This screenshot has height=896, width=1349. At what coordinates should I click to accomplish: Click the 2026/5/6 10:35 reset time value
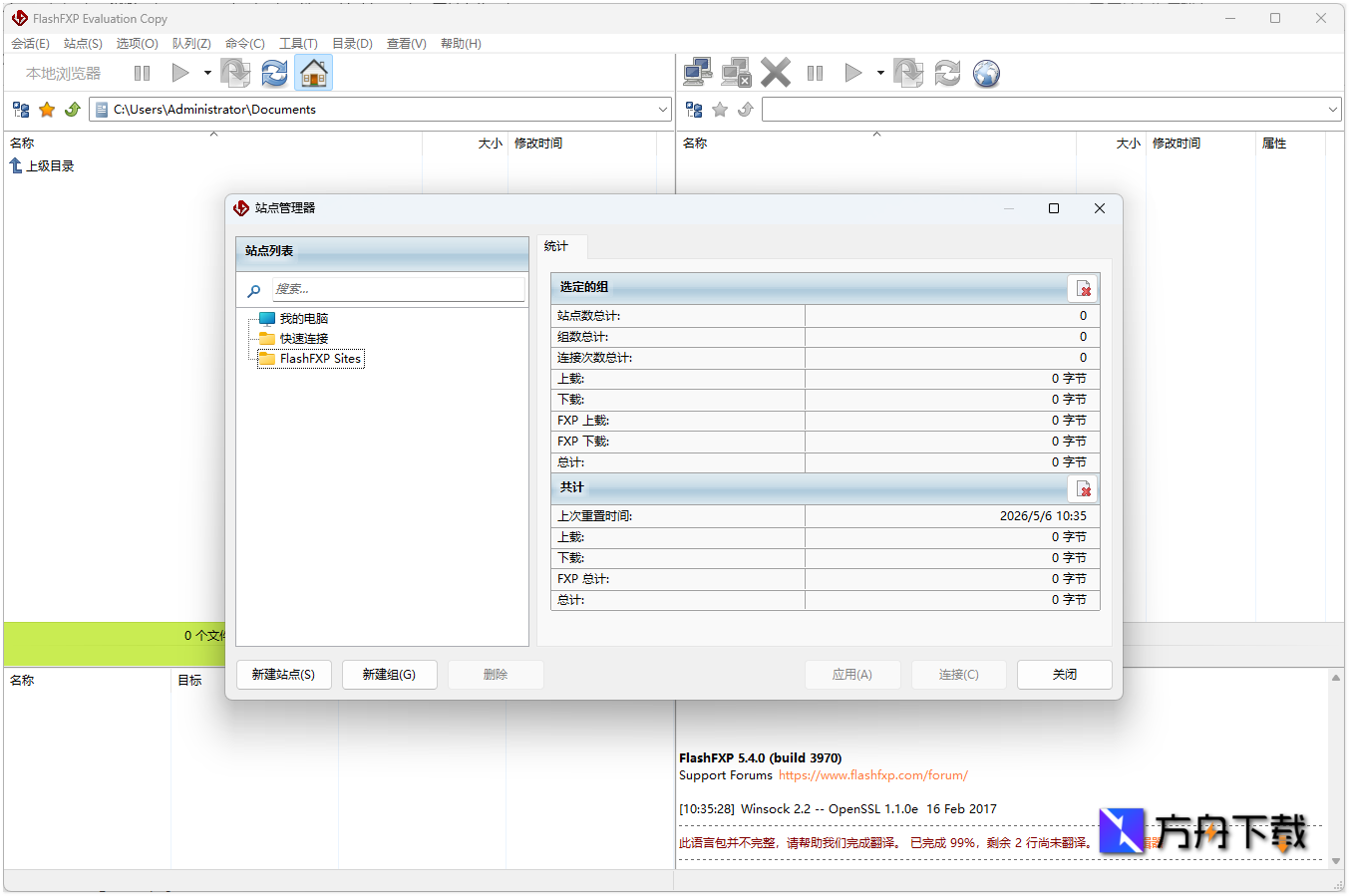(1043, 516)
